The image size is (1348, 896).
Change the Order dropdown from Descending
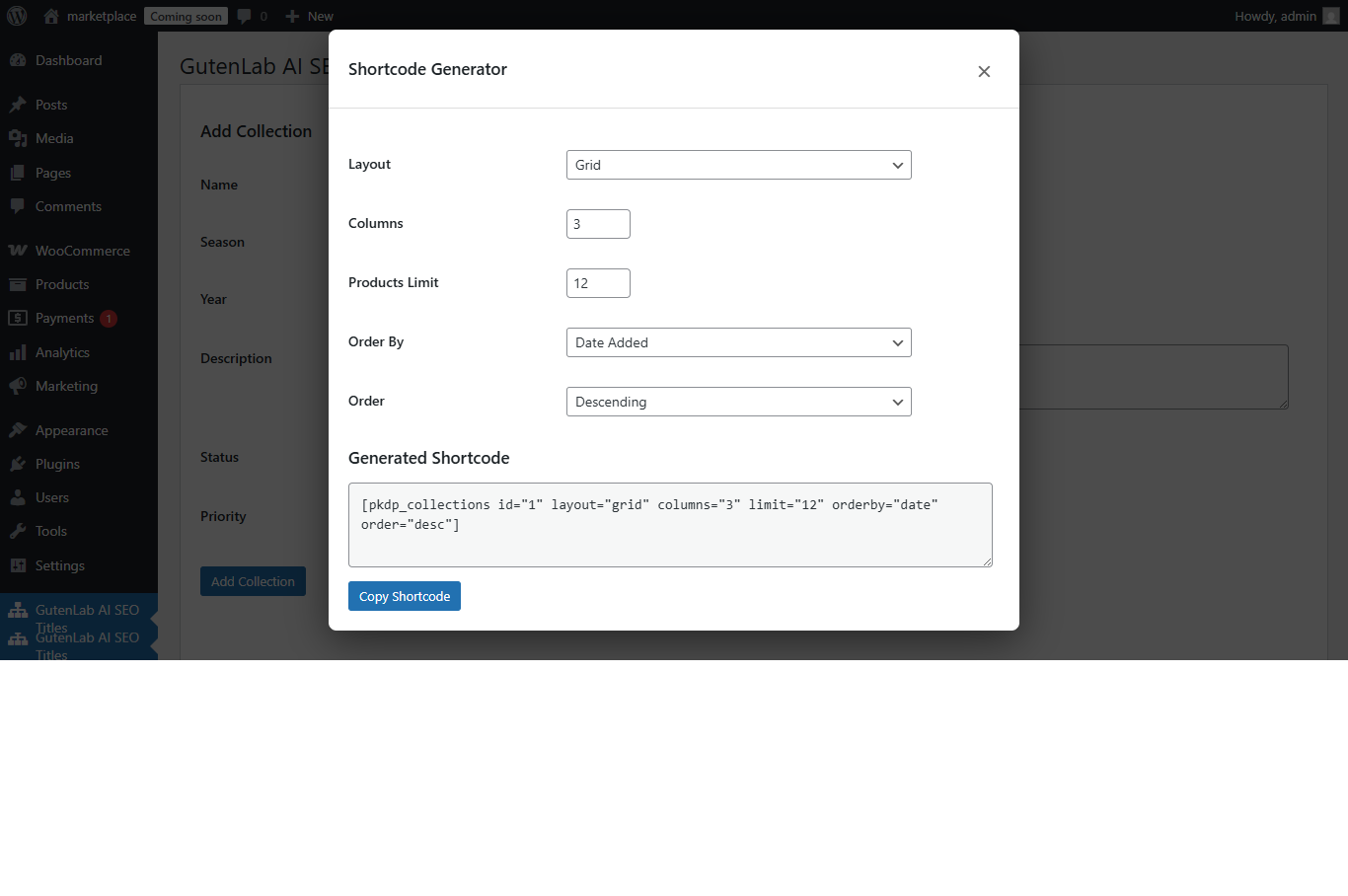tap(738, 402)
